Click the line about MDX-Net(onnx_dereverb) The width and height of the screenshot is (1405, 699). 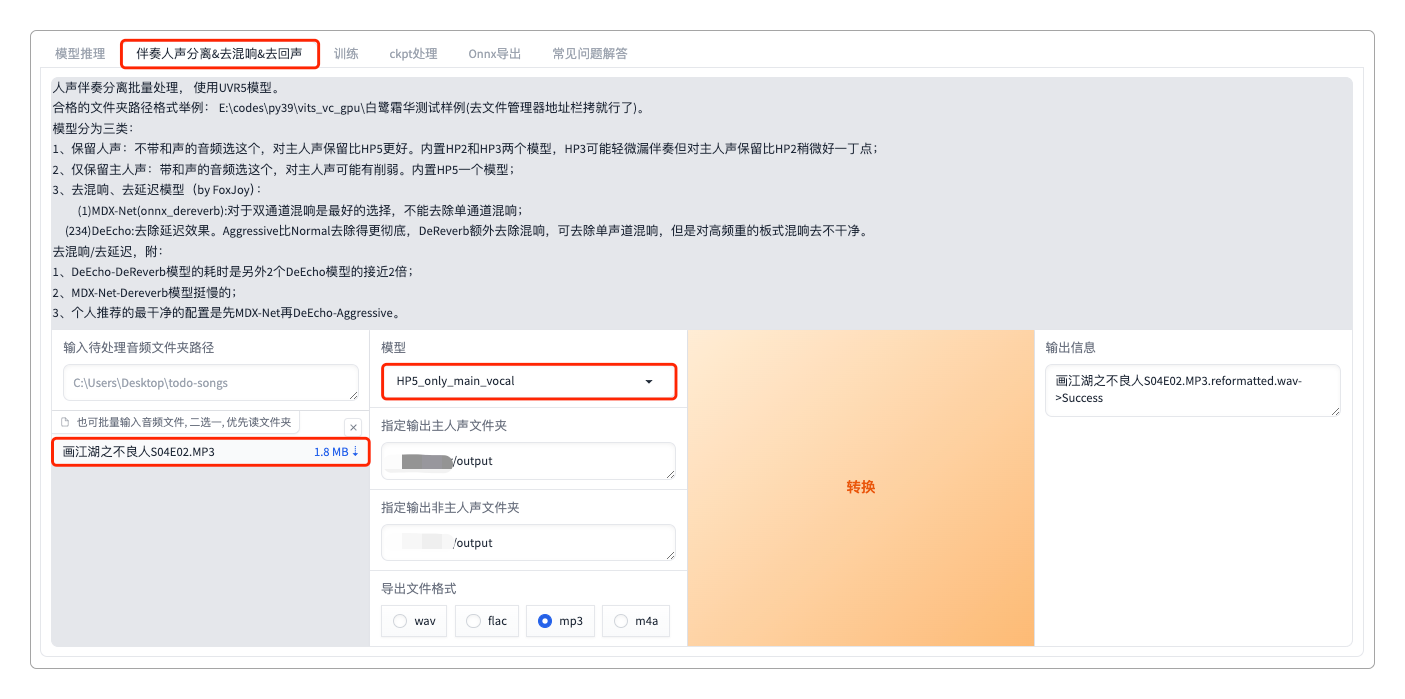tap(299, 210)
